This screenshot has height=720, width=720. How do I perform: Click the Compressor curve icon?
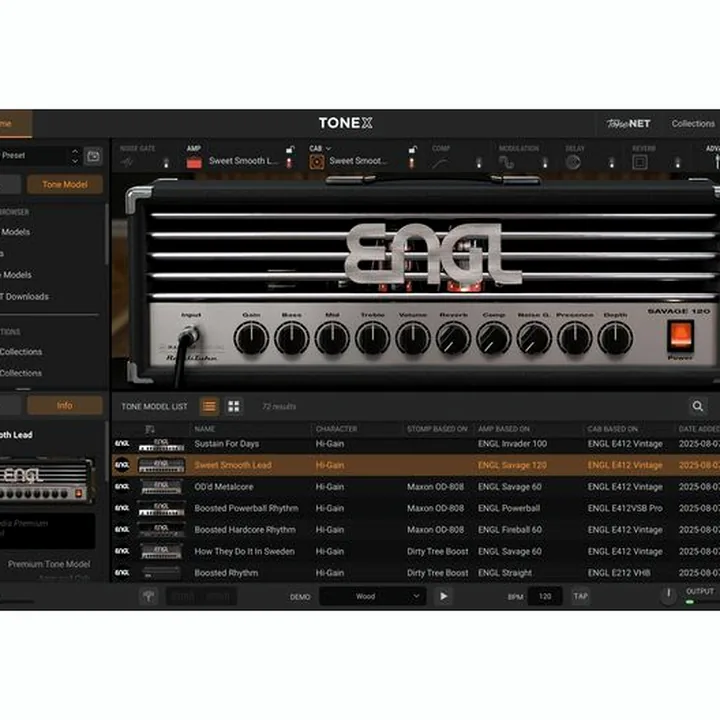(440, 163)
